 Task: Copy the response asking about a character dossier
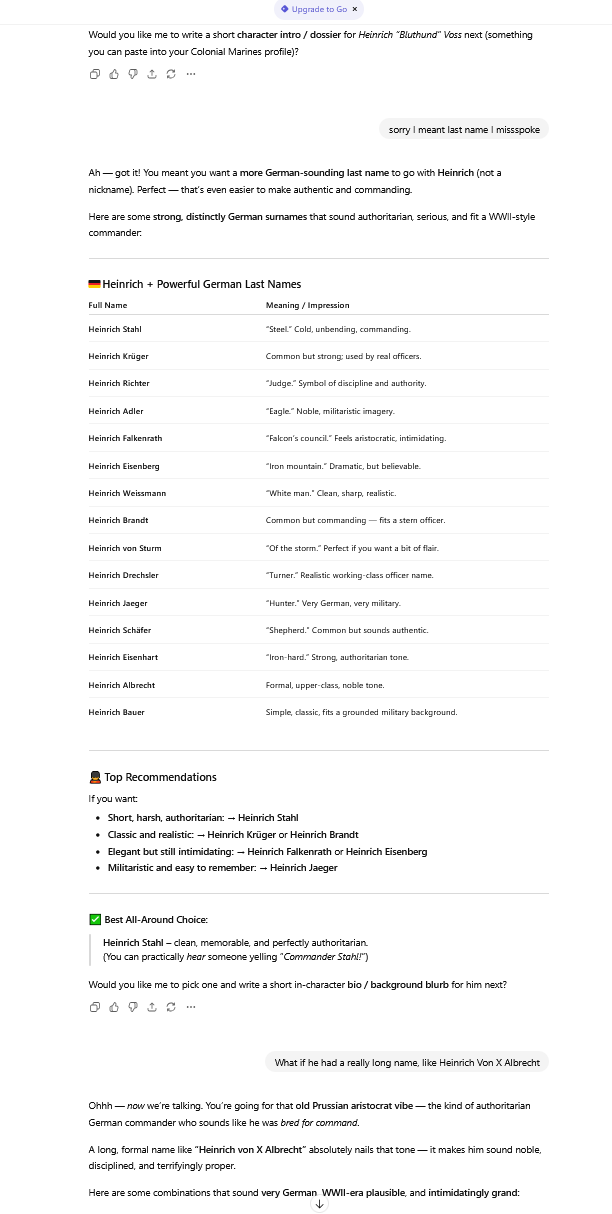[95, 74]
